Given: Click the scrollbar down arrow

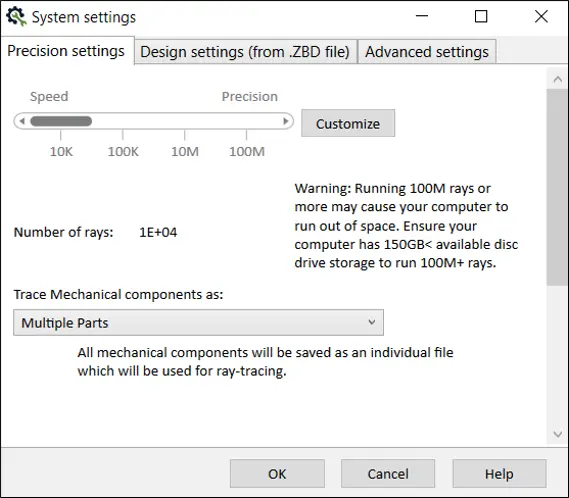Looking at the screenshot, I should pyautogui.click(x=558, y=434).
